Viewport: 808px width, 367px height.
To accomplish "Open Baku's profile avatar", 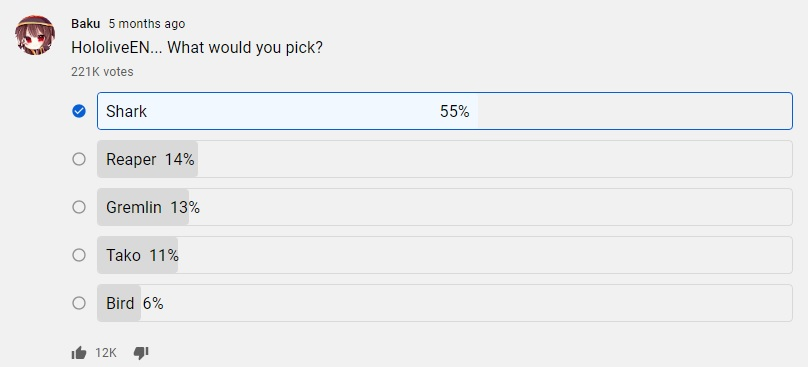I will click(x=35, y=35).
